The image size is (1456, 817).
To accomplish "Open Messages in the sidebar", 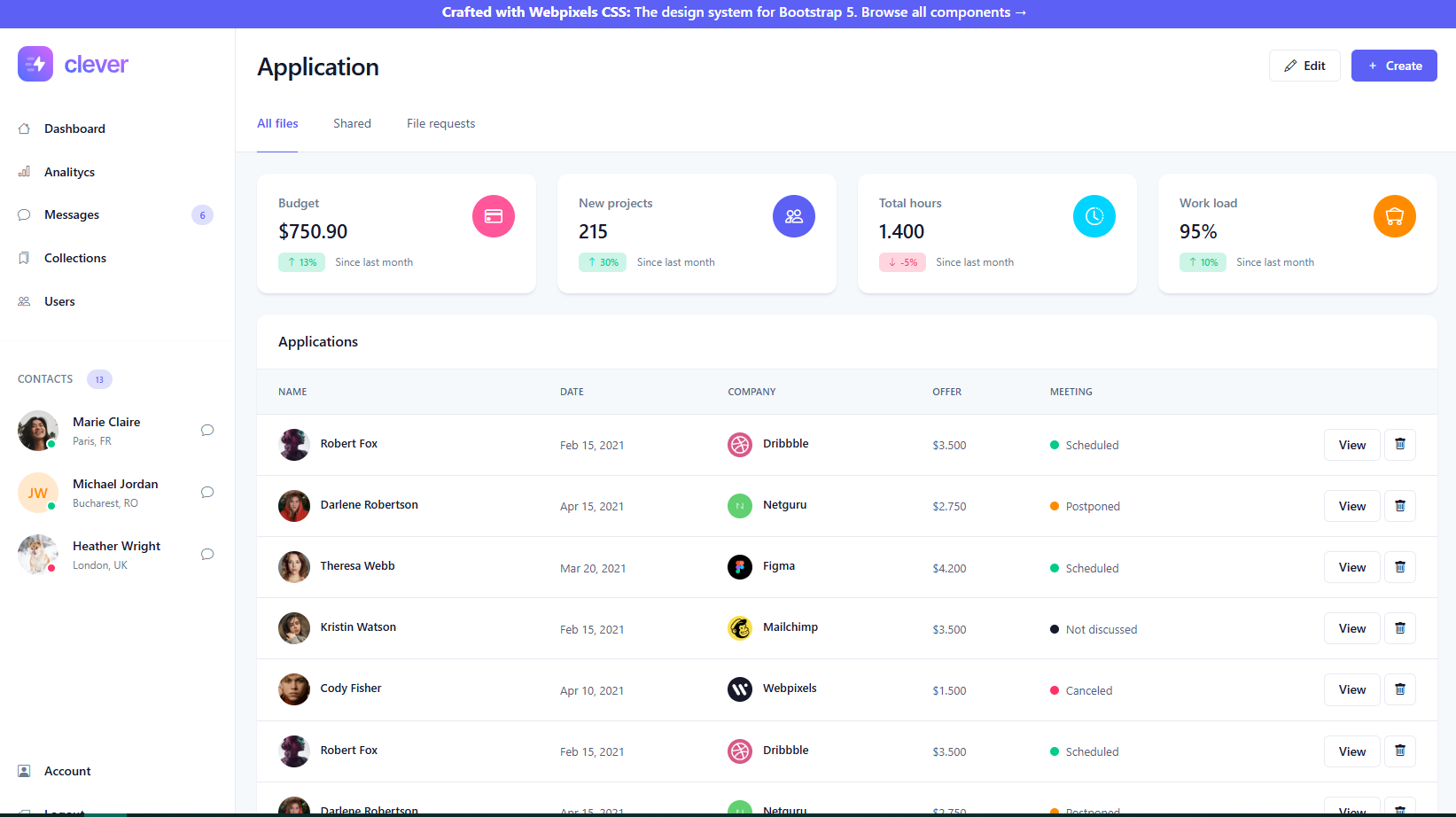I will point(72,215).
